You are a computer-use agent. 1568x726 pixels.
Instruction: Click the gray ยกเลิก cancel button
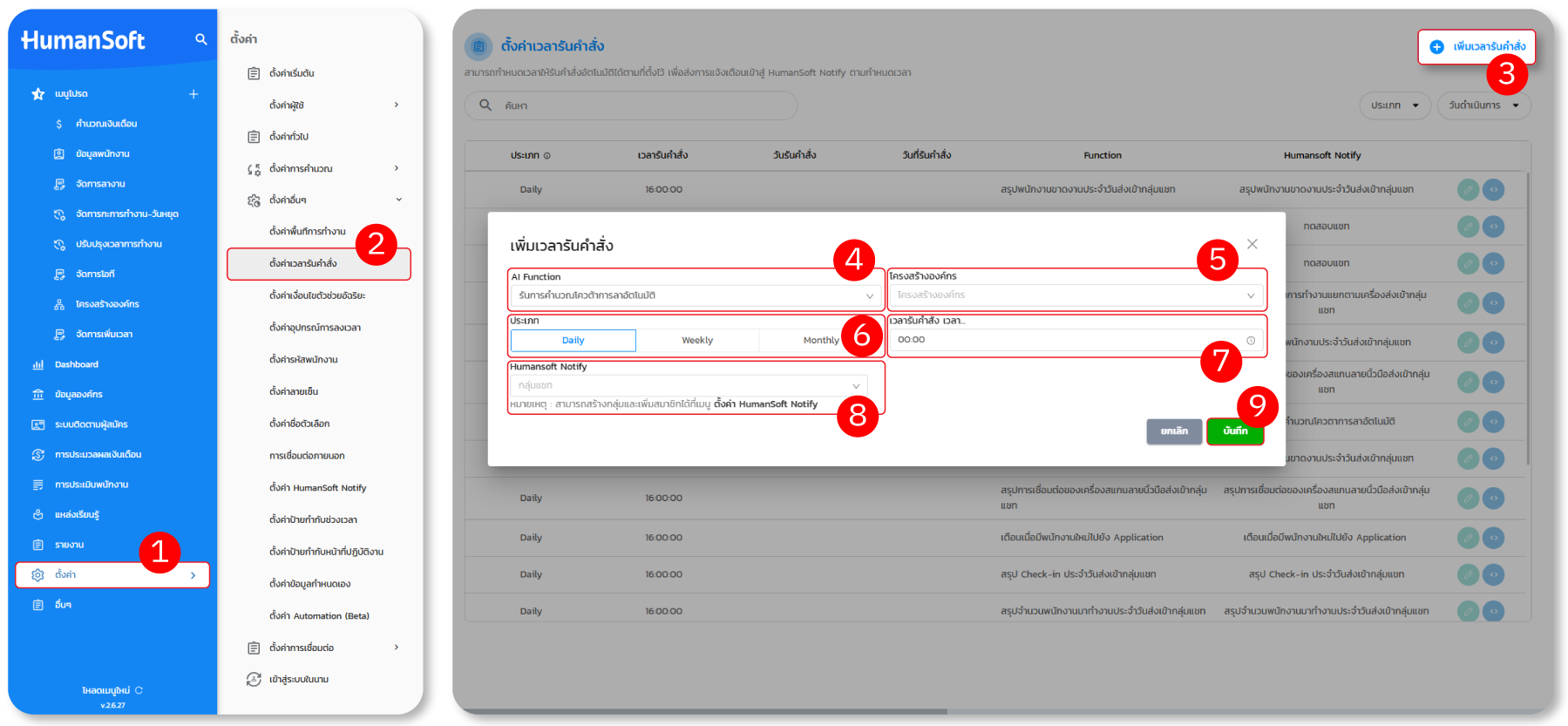1174,431
